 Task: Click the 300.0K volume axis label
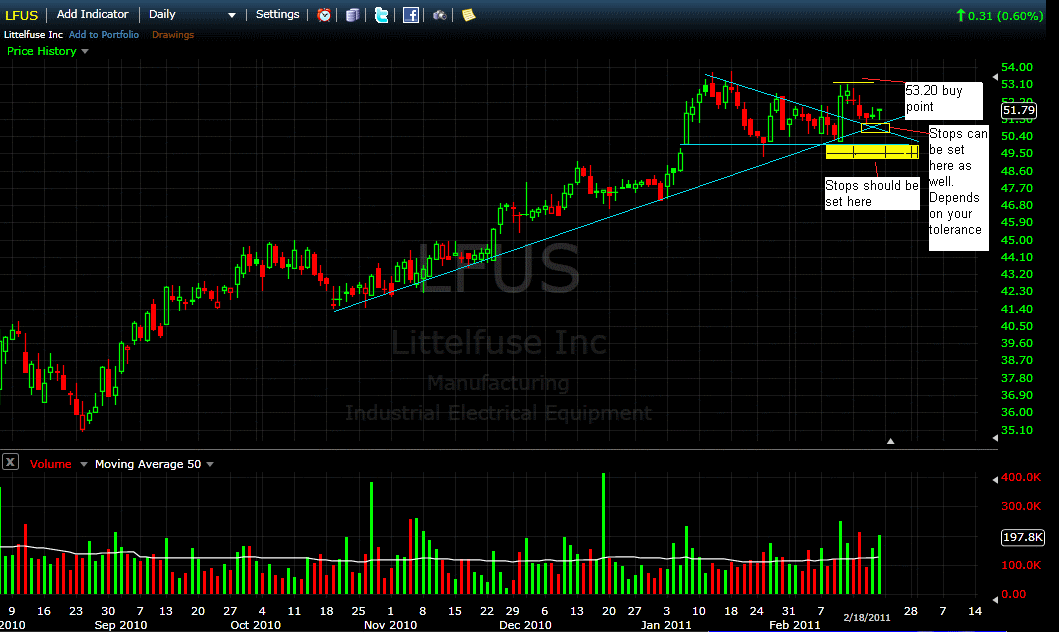point(1021,506)
